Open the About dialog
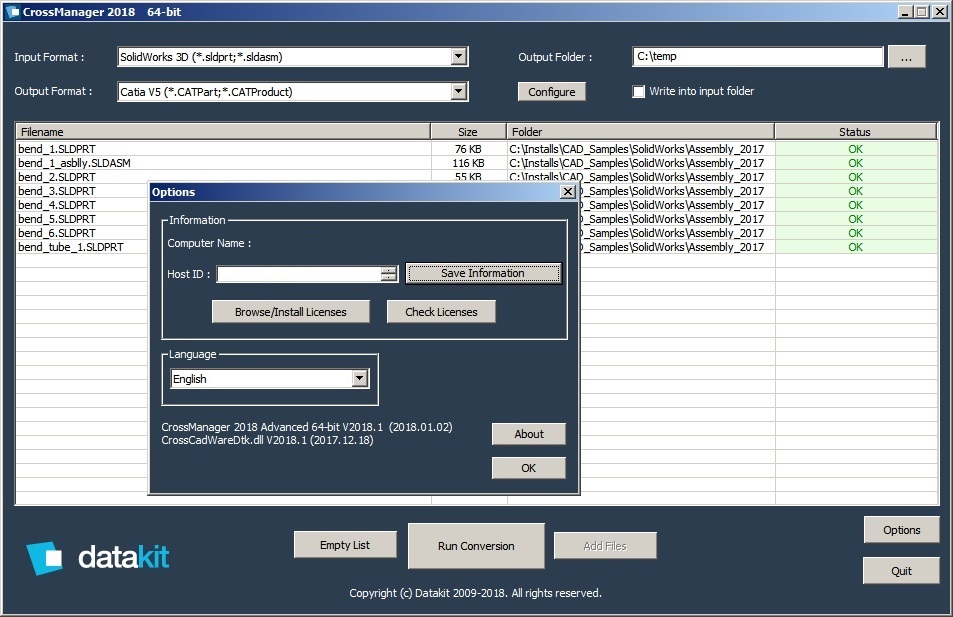 pos(529,434)
